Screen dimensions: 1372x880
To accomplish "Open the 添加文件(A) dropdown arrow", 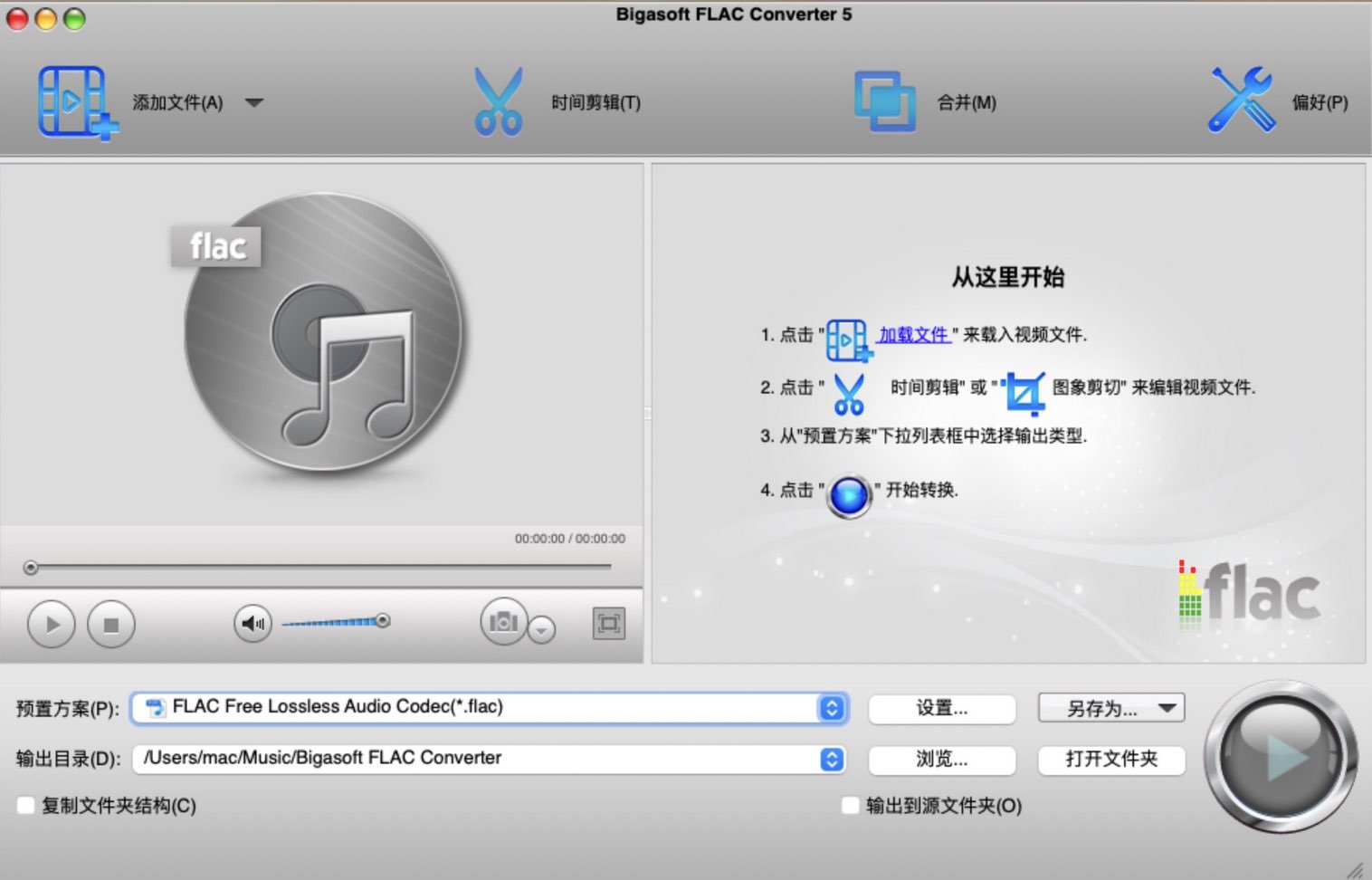I will pyautogui.click(x=254, y=102).
